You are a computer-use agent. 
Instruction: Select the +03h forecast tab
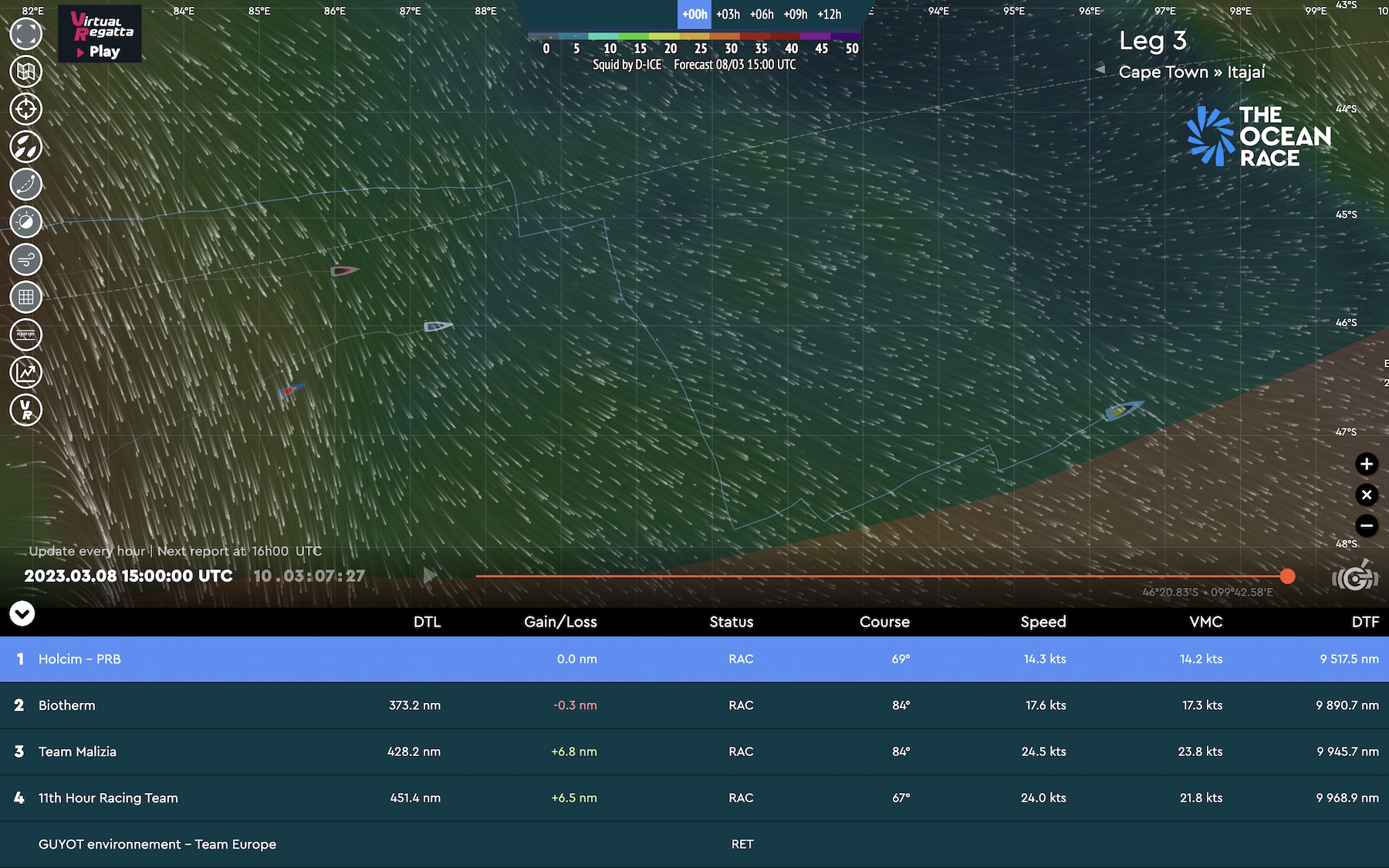tap(728, 15)
